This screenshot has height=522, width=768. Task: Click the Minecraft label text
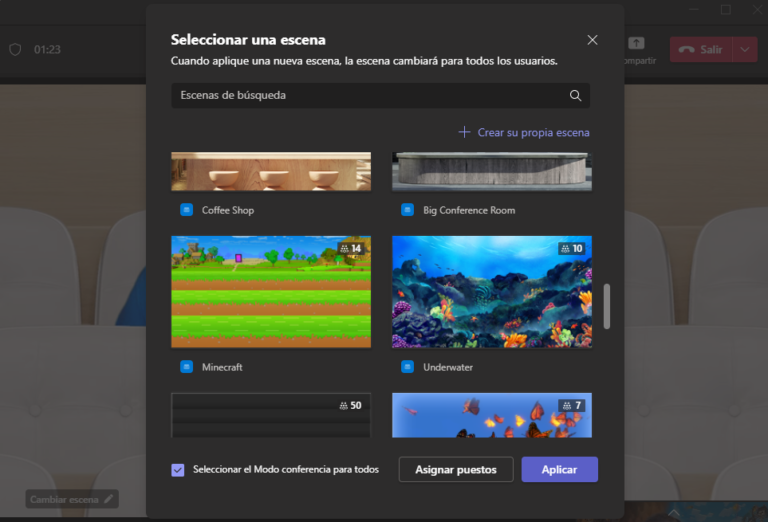[222, 367]
